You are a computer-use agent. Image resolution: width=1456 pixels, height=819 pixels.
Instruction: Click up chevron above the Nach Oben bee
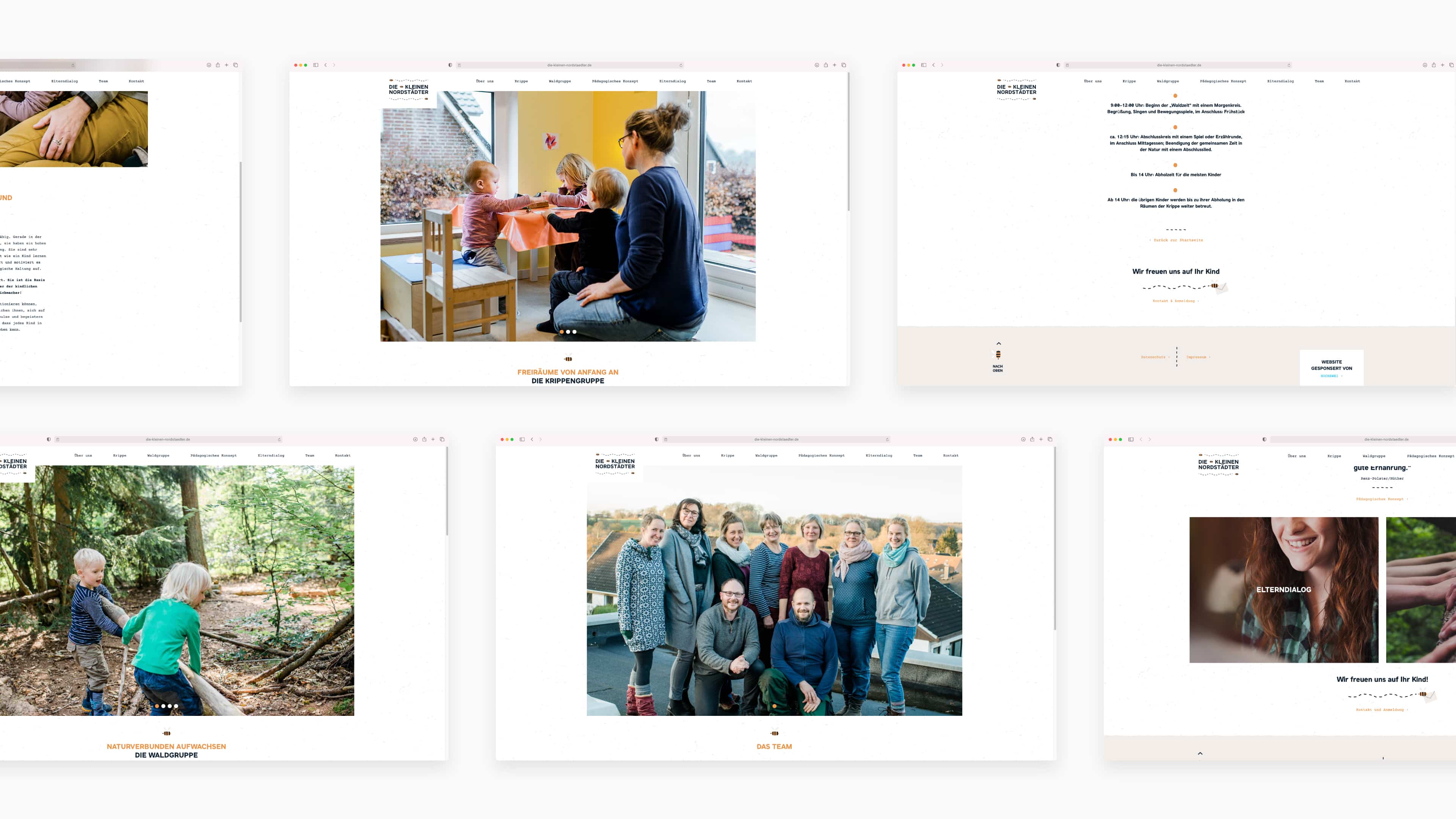[999, 343]
